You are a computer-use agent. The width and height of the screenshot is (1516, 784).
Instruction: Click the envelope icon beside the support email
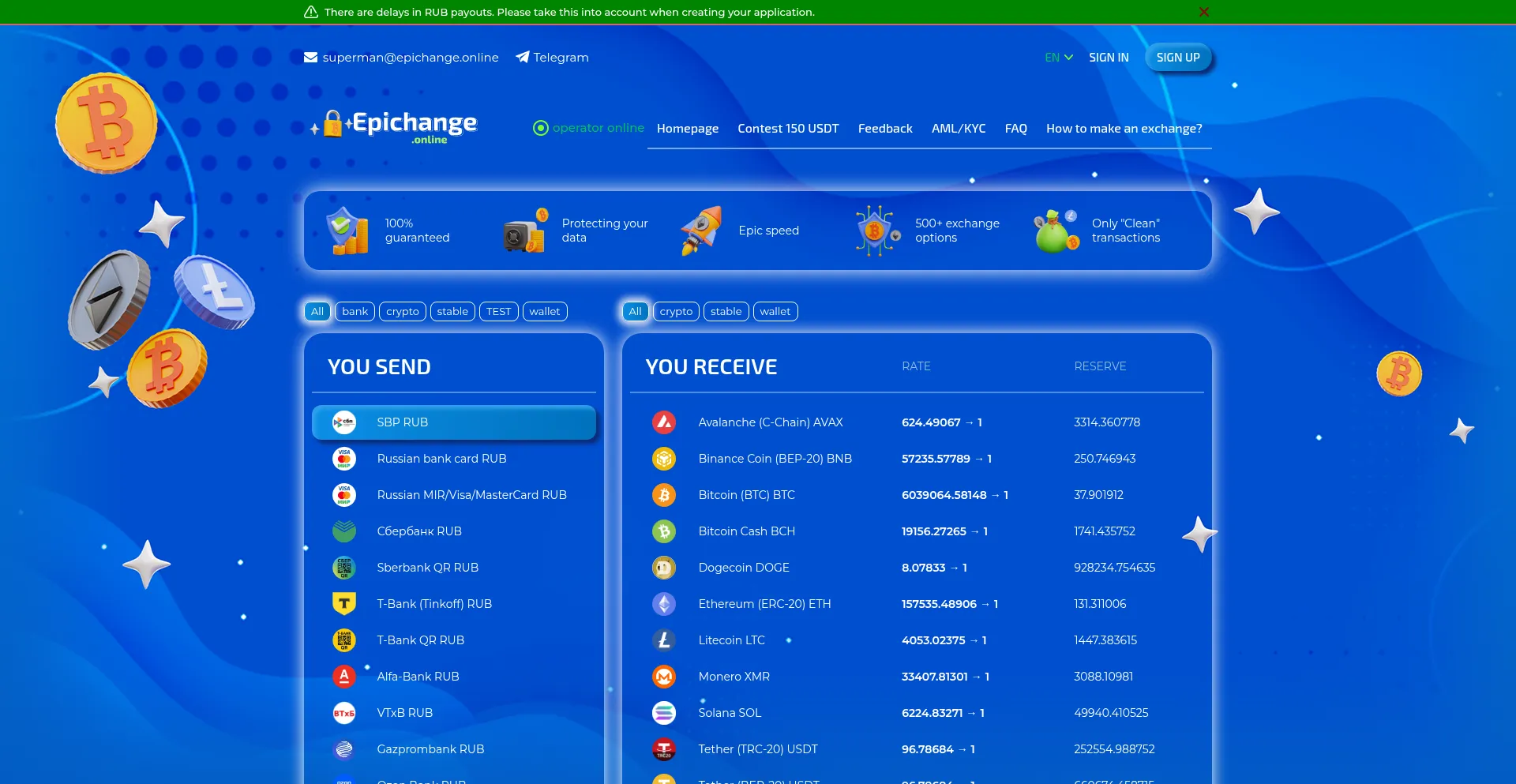(310, 58)
